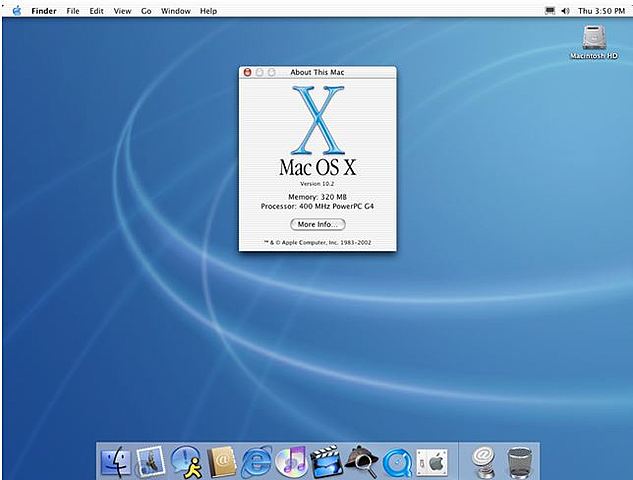Image resolution: width=633 pixels, height=480 pixels.
Task: Open the Trash in the Dock
Action: click(519, 463)
